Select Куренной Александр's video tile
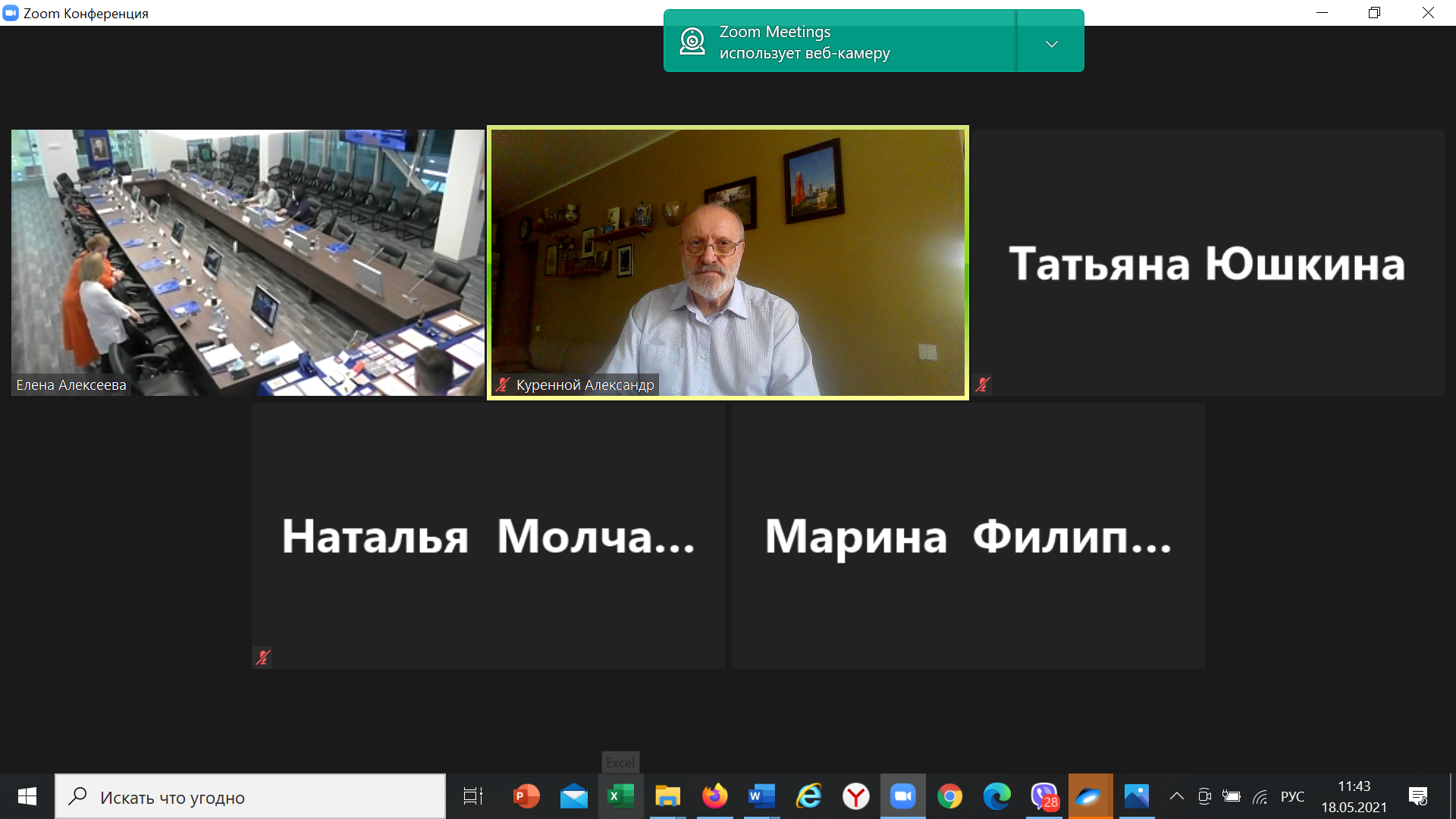The image size is (1456, 819). [x=727, y=262]
